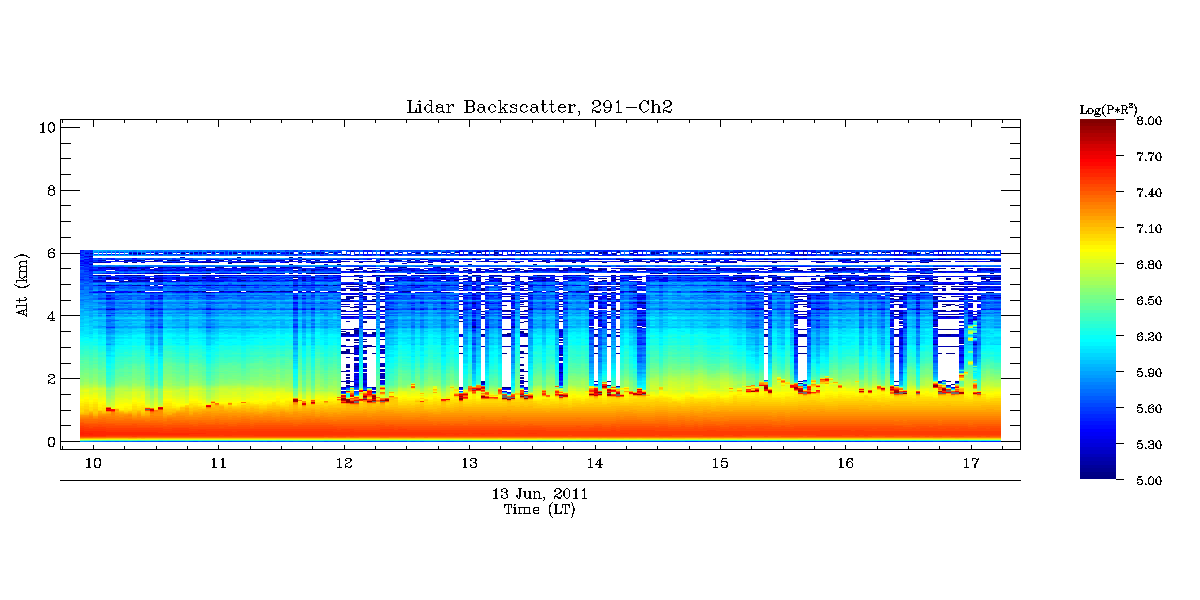Click the colorbar value 5.00
Screen dimensions: 1200x600
tap(1149, 481)
